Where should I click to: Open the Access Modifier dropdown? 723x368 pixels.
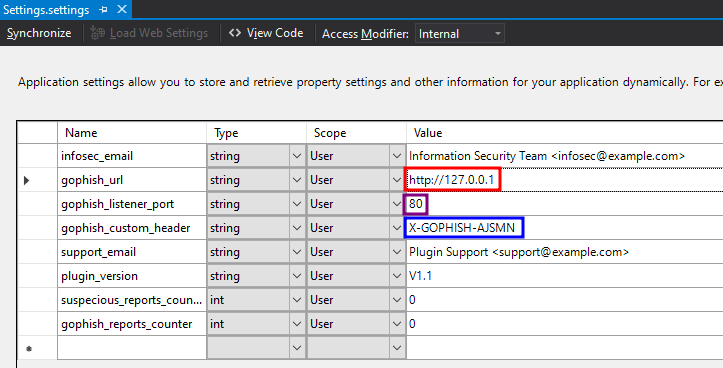click(460, 34)
